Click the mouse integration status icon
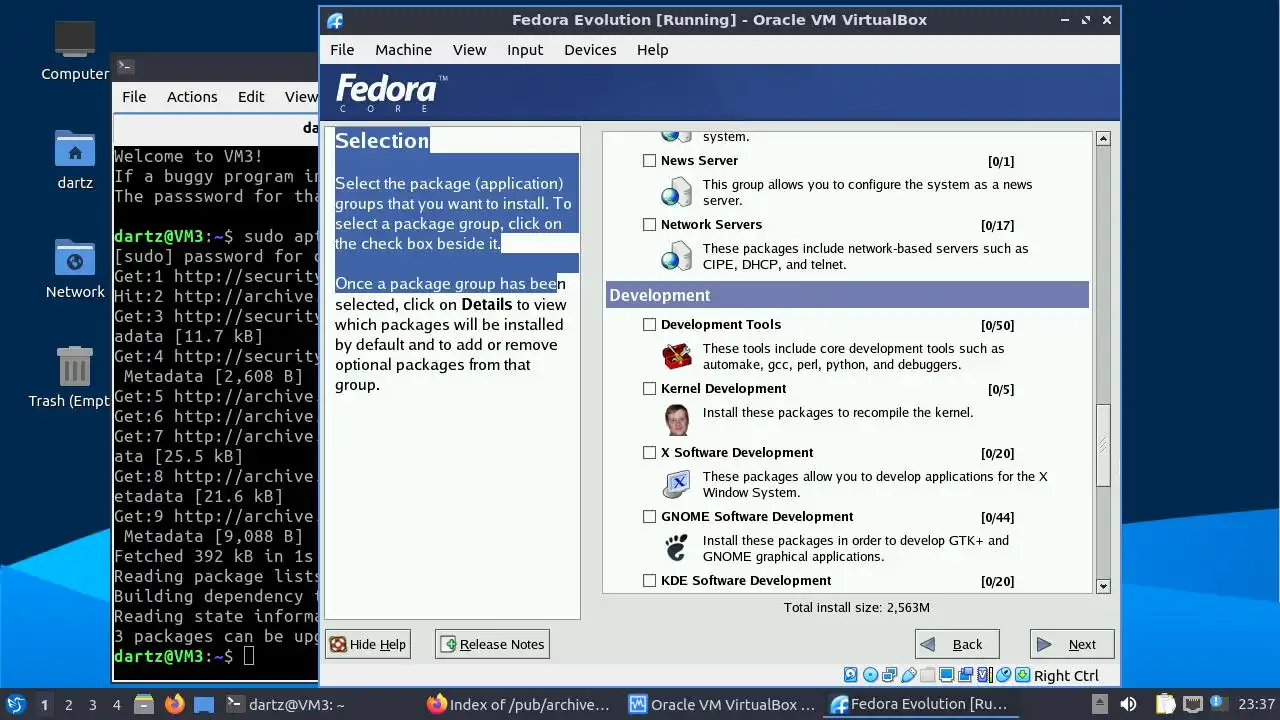This screenshot has height=720, width=1280. click(1004, 675)
